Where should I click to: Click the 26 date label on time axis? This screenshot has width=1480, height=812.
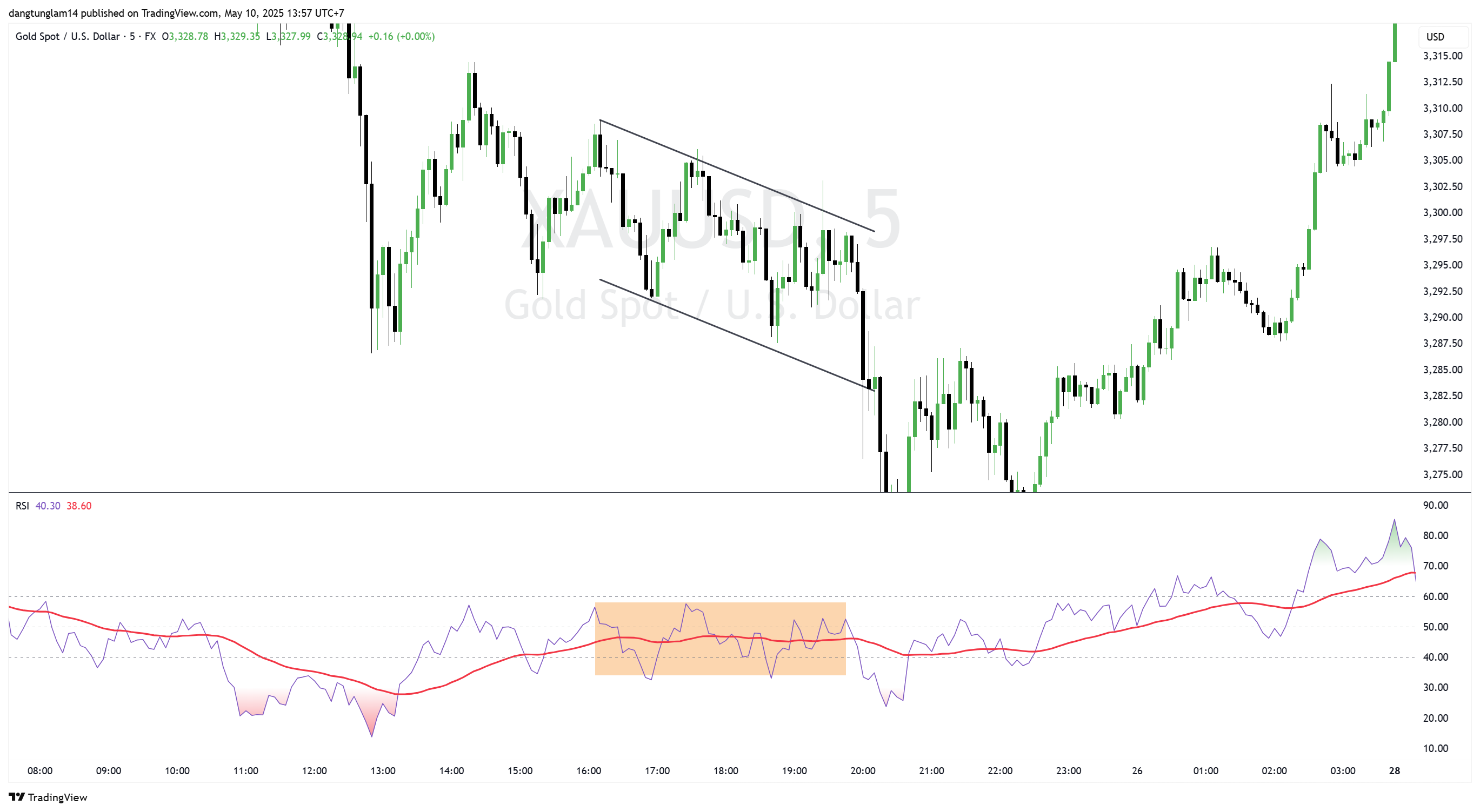[x=1137, y=770]
